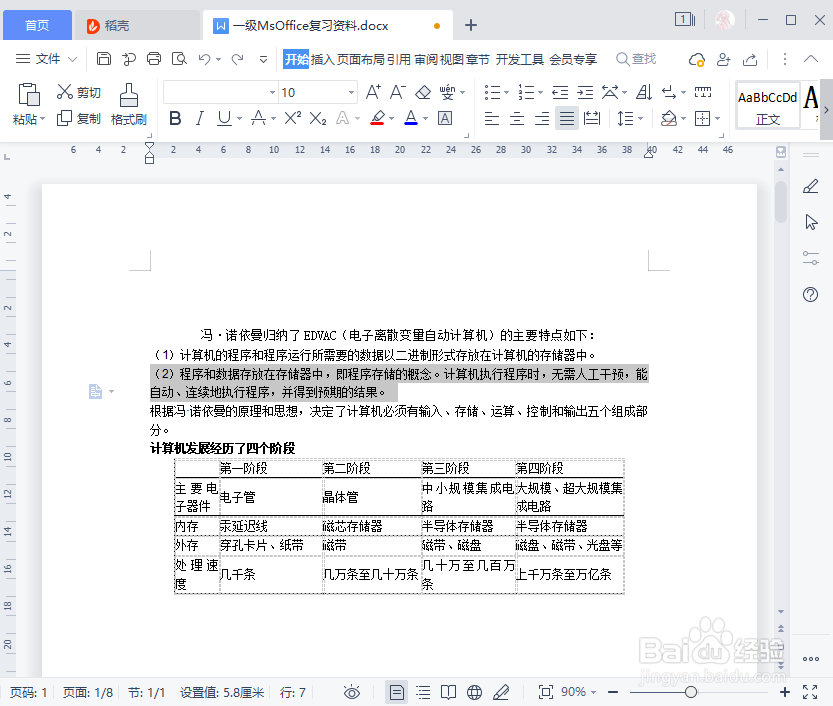Open sidebar settings sliders icon
Viewport: 833px width, 706px height.
[811, 258]
